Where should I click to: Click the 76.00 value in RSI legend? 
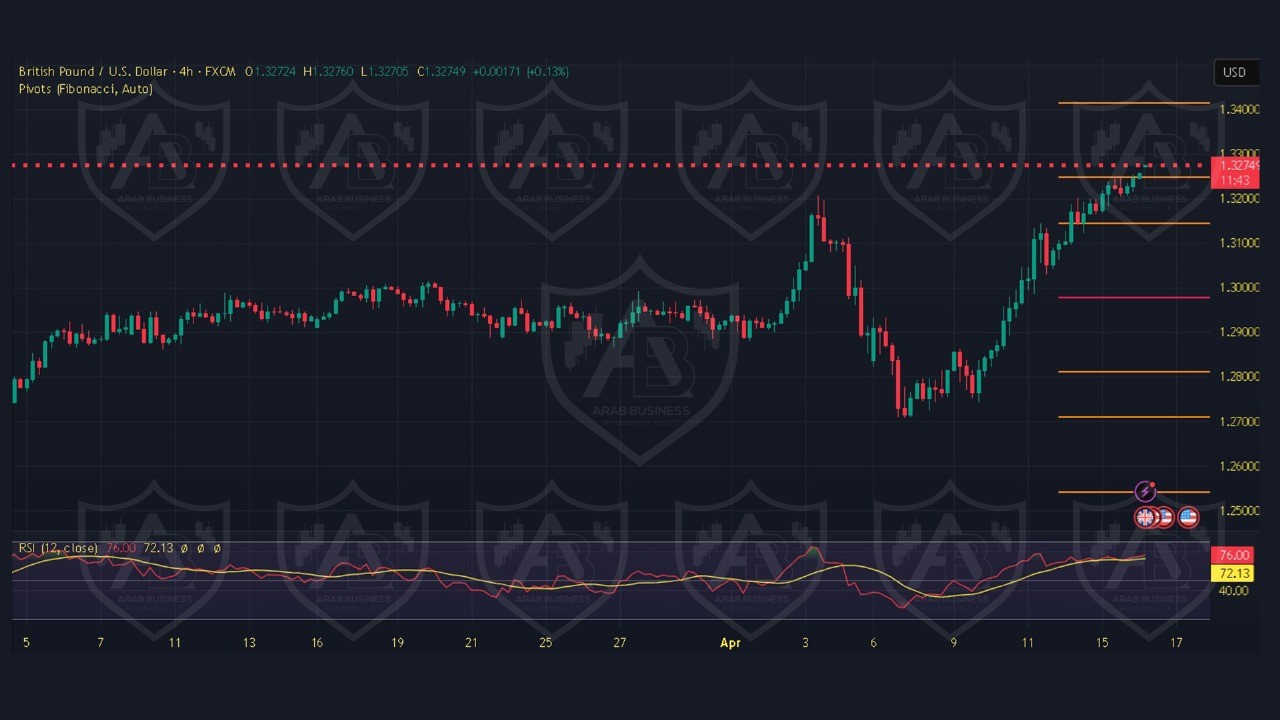coord(121,548)
